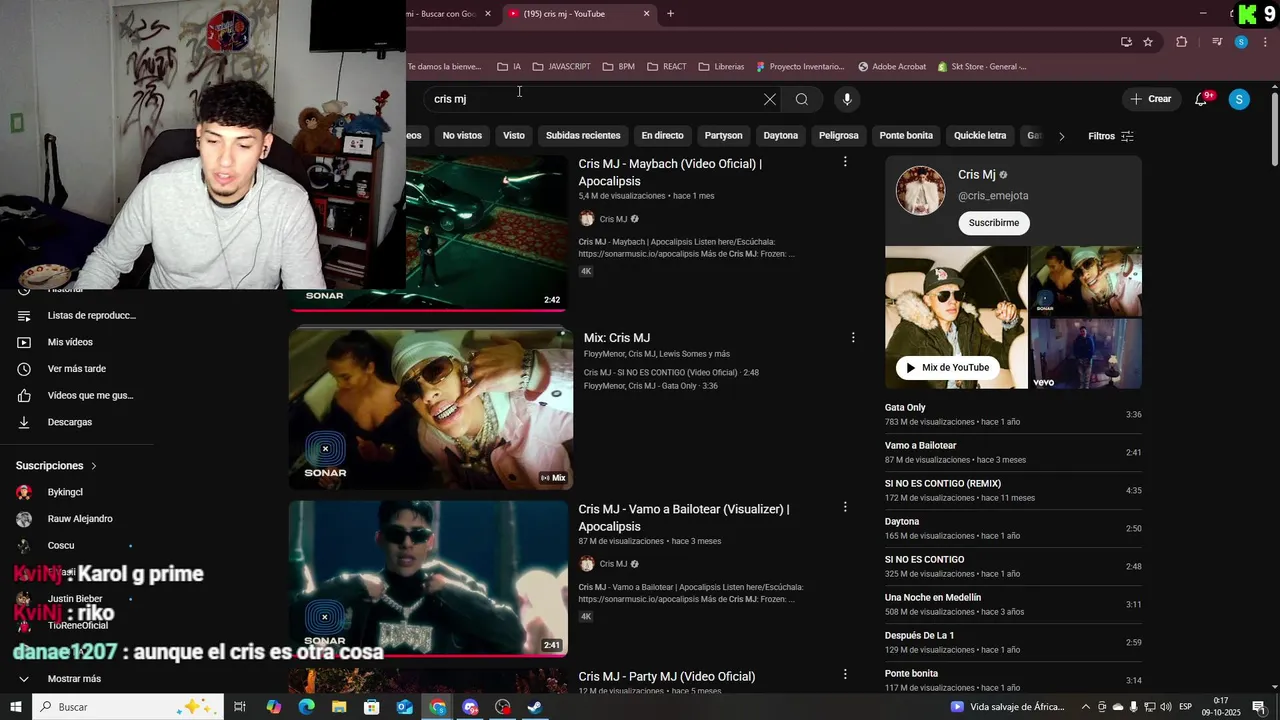Open the Mix: Cris MJ thumbnail

(x=431, y=408)
